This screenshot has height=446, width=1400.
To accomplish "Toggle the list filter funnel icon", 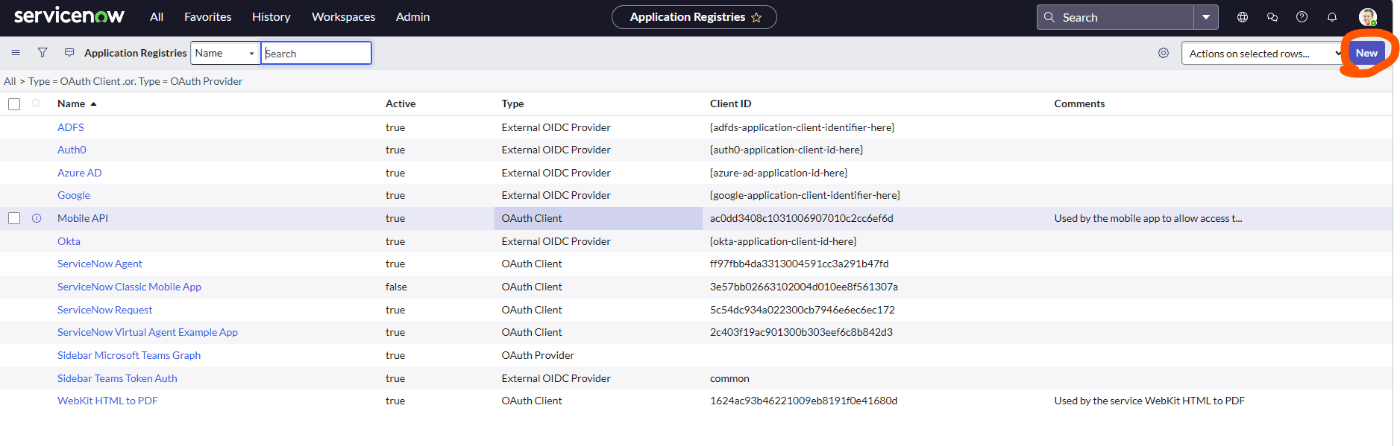I will point(43,53).
